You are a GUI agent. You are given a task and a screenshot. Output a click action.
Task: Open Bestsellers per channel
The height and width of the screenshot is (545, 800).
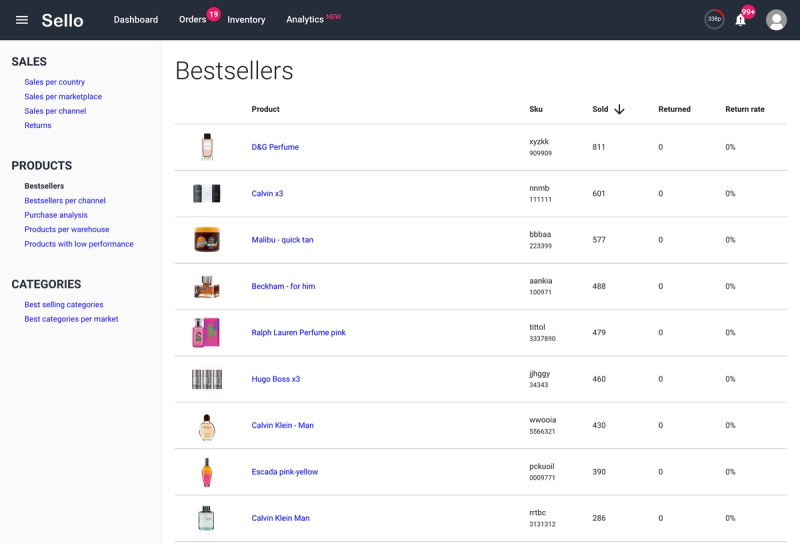[x=65, y=201]
